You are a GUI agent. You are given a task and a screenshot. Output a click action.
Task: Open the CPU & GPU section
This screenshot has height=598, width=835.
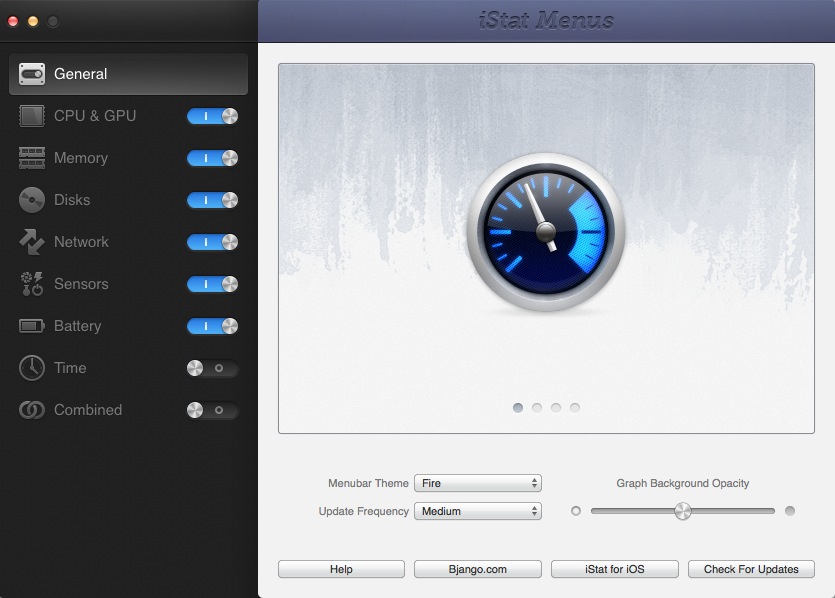tap(95, 116)
